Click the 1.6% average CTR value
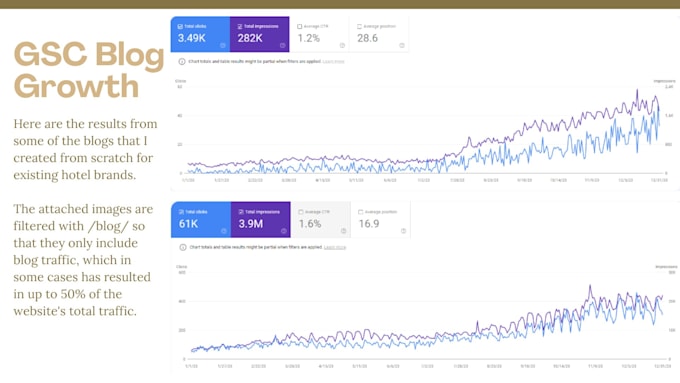This screenshot has width=680, height=383. point(310,224)
